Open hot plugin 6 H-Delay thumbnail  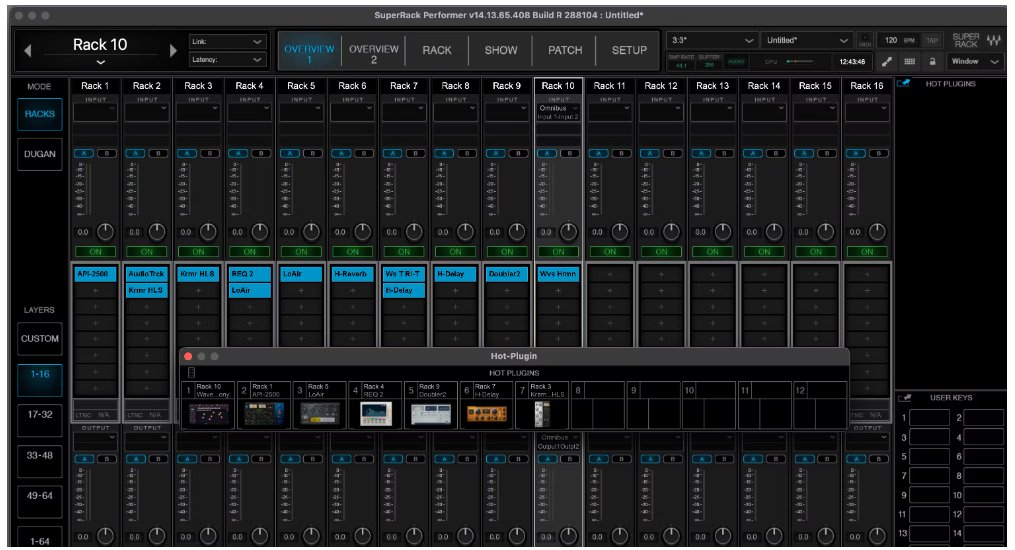[487, 414]
